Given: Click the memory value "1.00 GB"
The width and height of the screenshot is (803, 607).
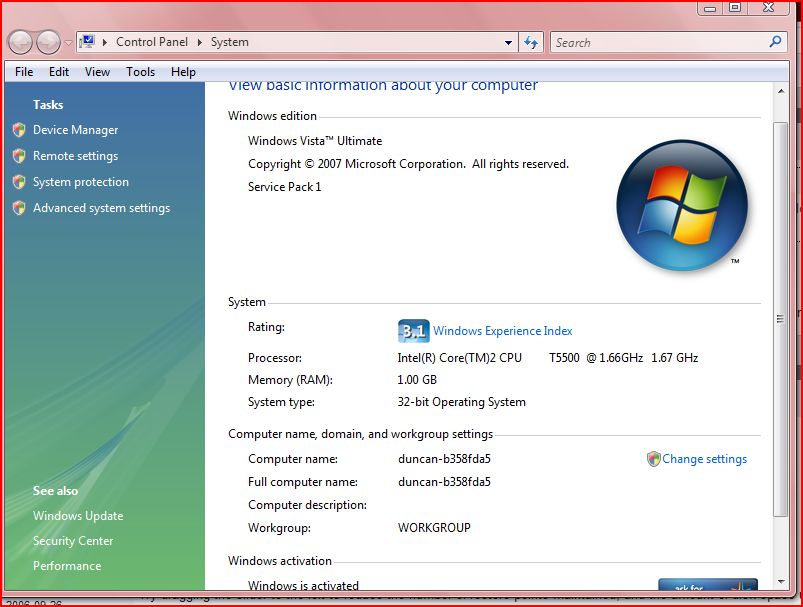Looking at the screenshot, I should (417, 380).
